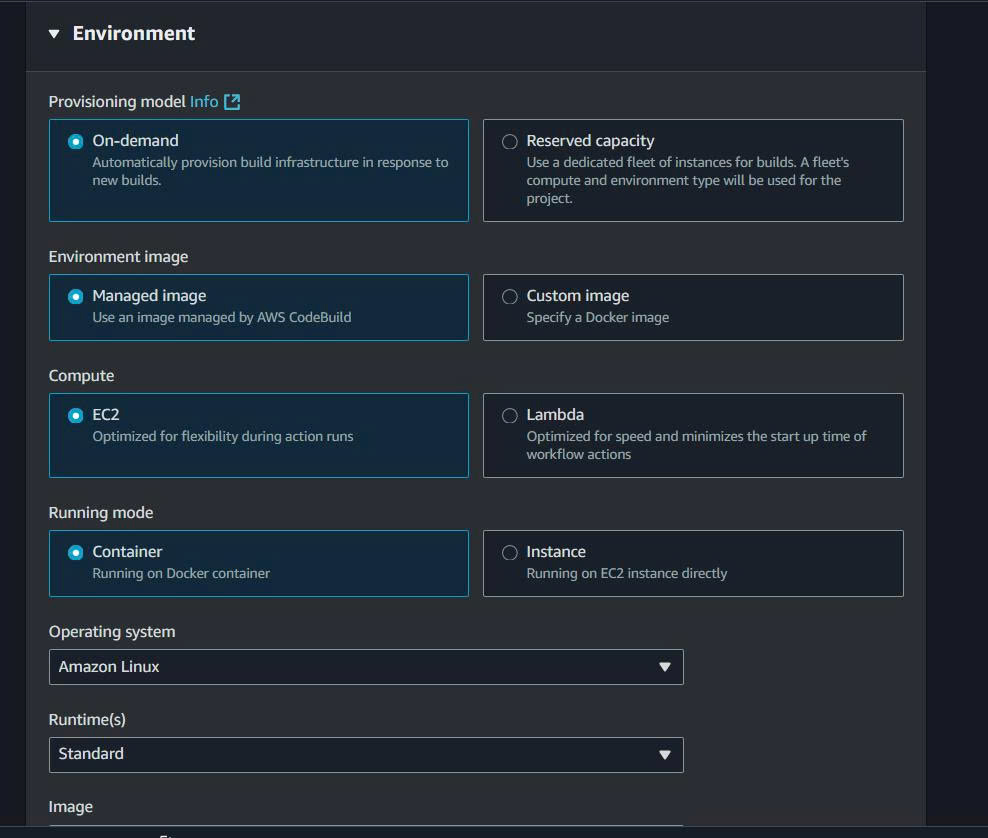Viewport: 988px width, 838px height.
Task: Click the Runtime(s) dropdown arrow
Action: click(666, 755)
